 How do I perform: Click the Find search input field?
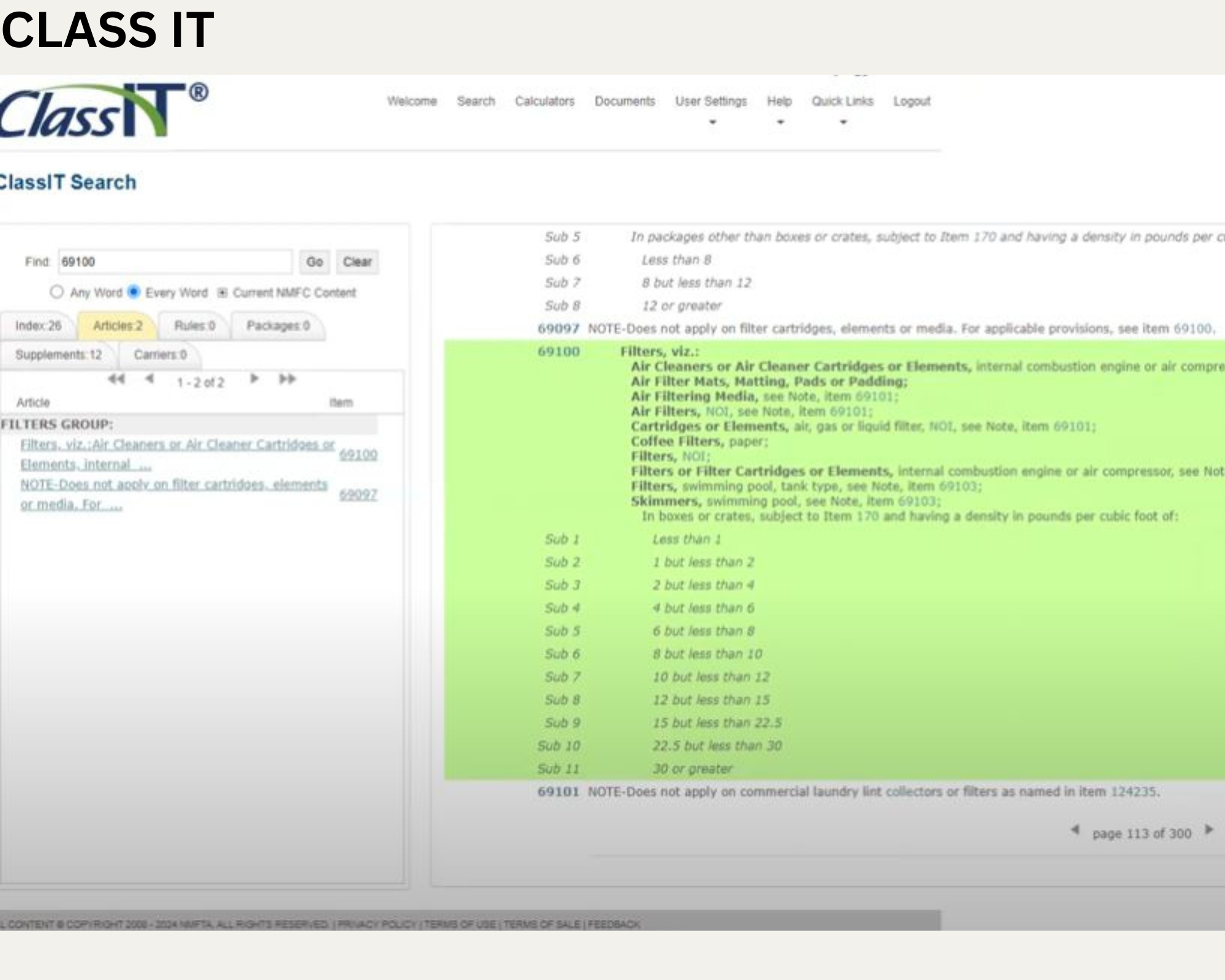[175, 262]
